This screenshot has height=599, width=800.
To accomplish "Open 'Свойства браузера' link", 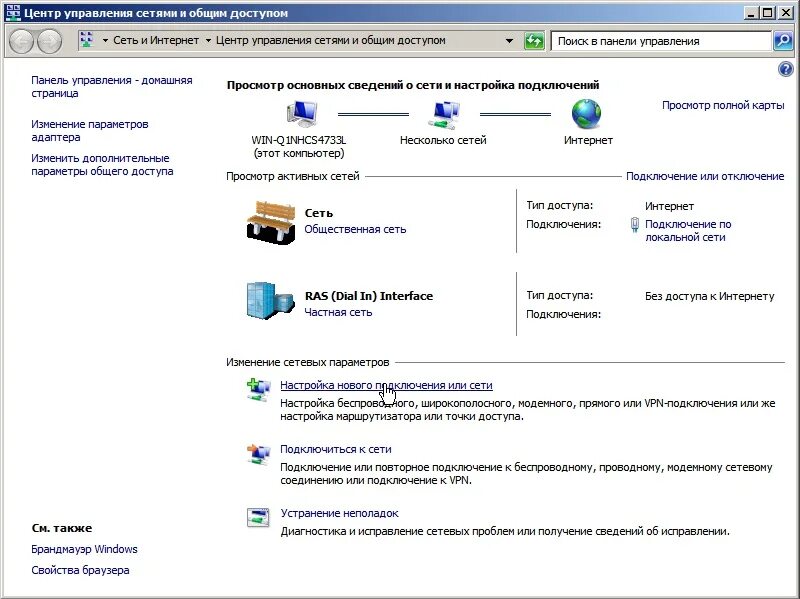I will point(80,570).
